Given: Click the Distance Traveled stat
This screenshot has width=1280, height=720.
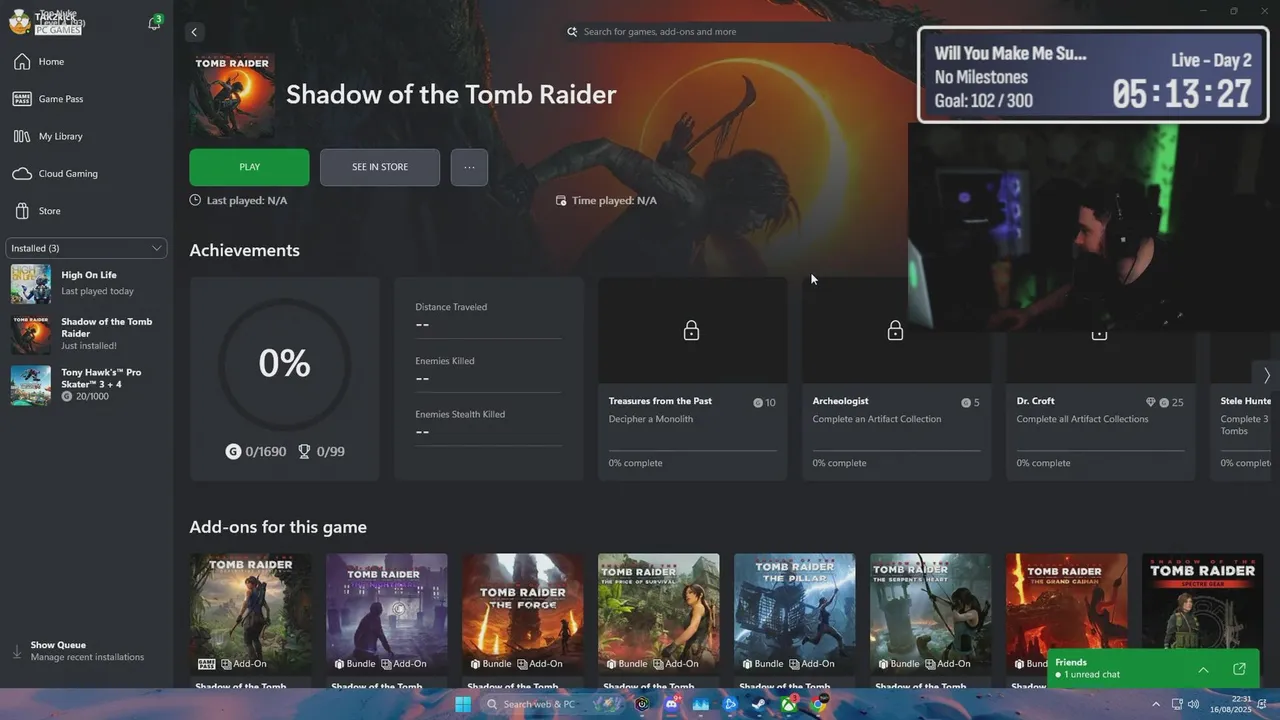Looking at the screenshot, I should tap(488, 316).
